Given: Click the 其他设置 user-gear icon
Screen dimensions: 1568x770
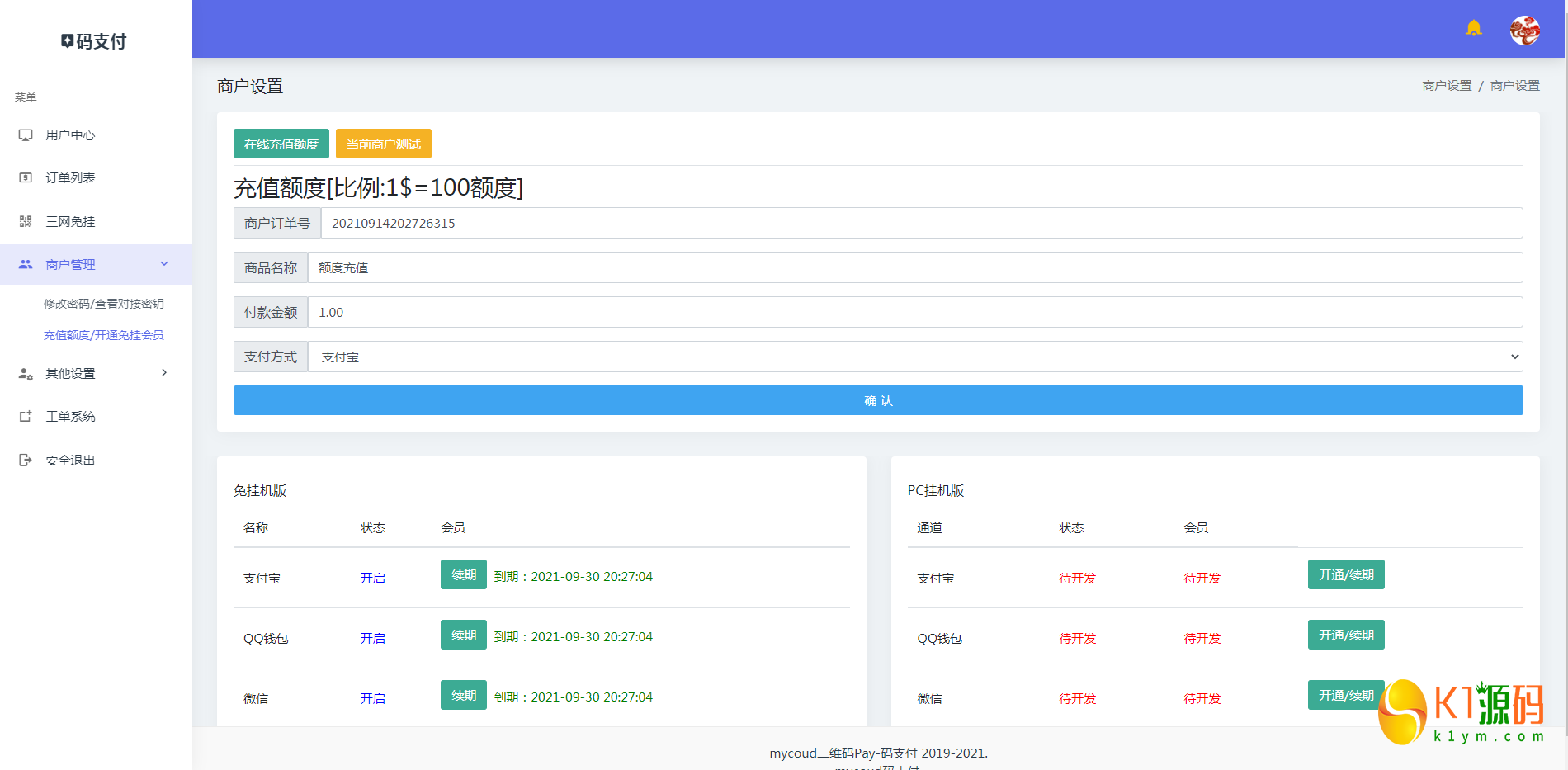Looking at the screenshot, I should pos(26,374).
